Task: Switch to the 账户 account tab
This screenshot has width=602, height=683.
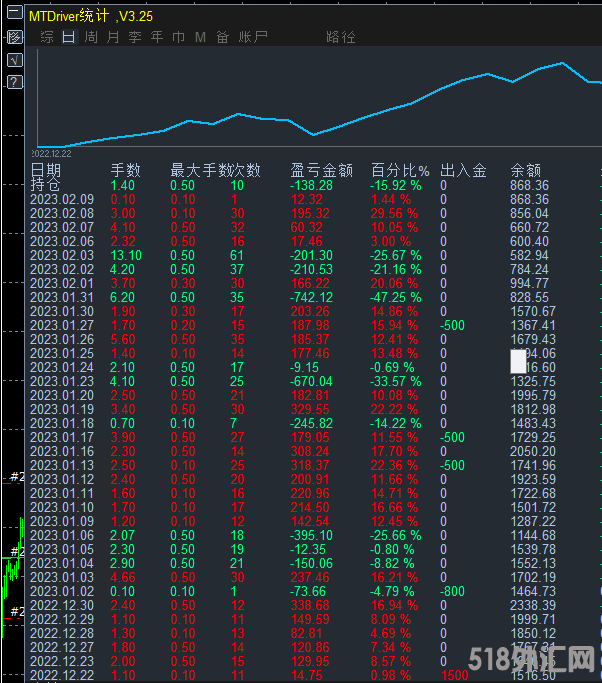Action: pyautogui.click(x=254, y=38)
